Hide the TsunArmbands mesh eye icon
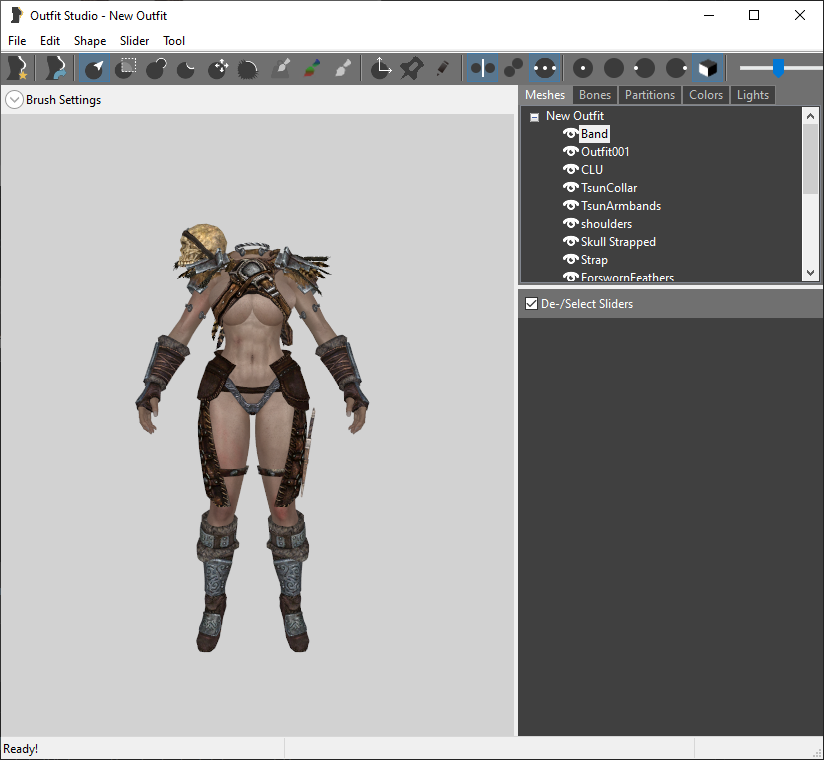This screenshot has width=824, height=760. click(570, 206)
